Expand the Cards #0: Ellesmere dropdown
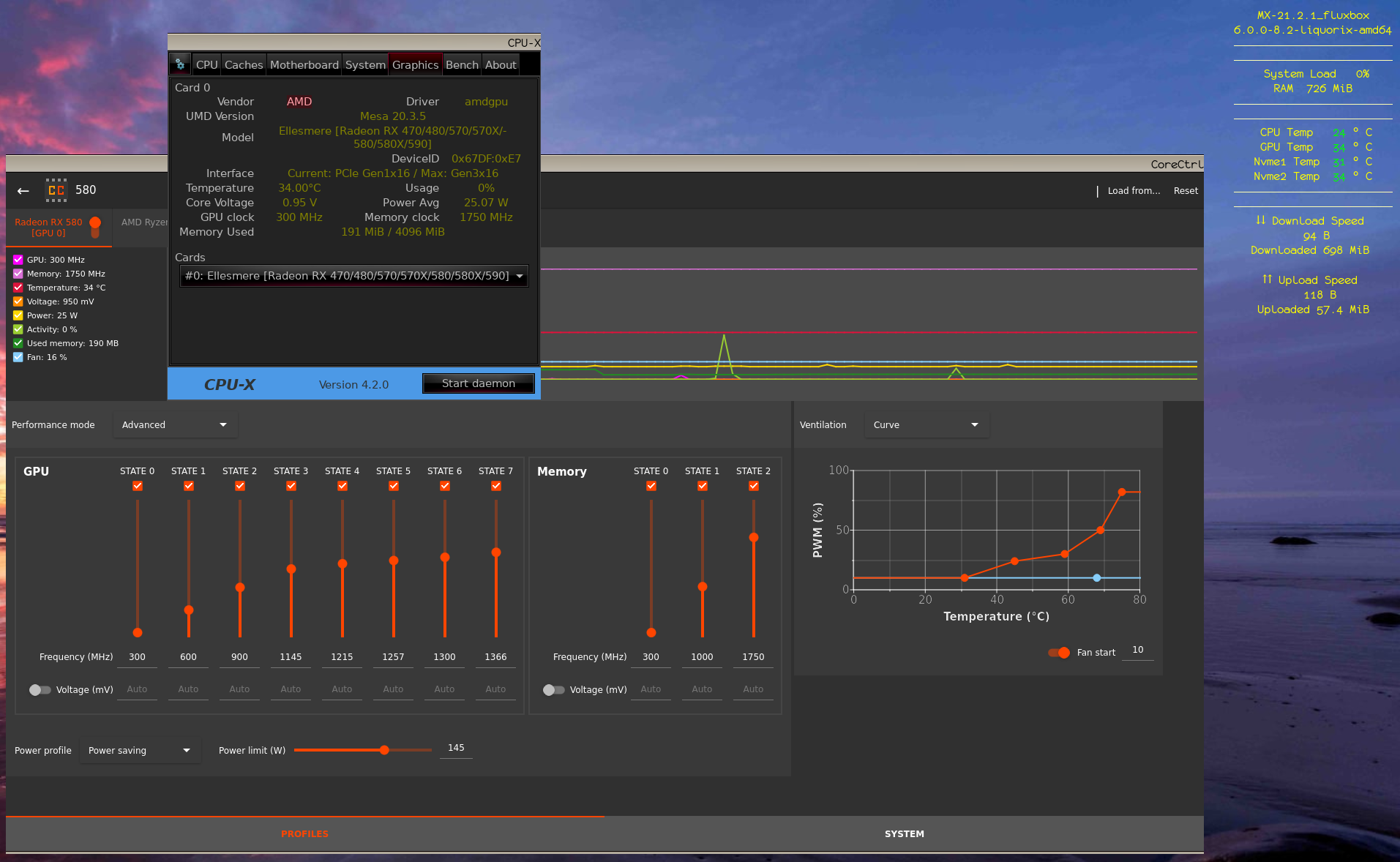1400x862 pixels. click(x=354, y=276)
